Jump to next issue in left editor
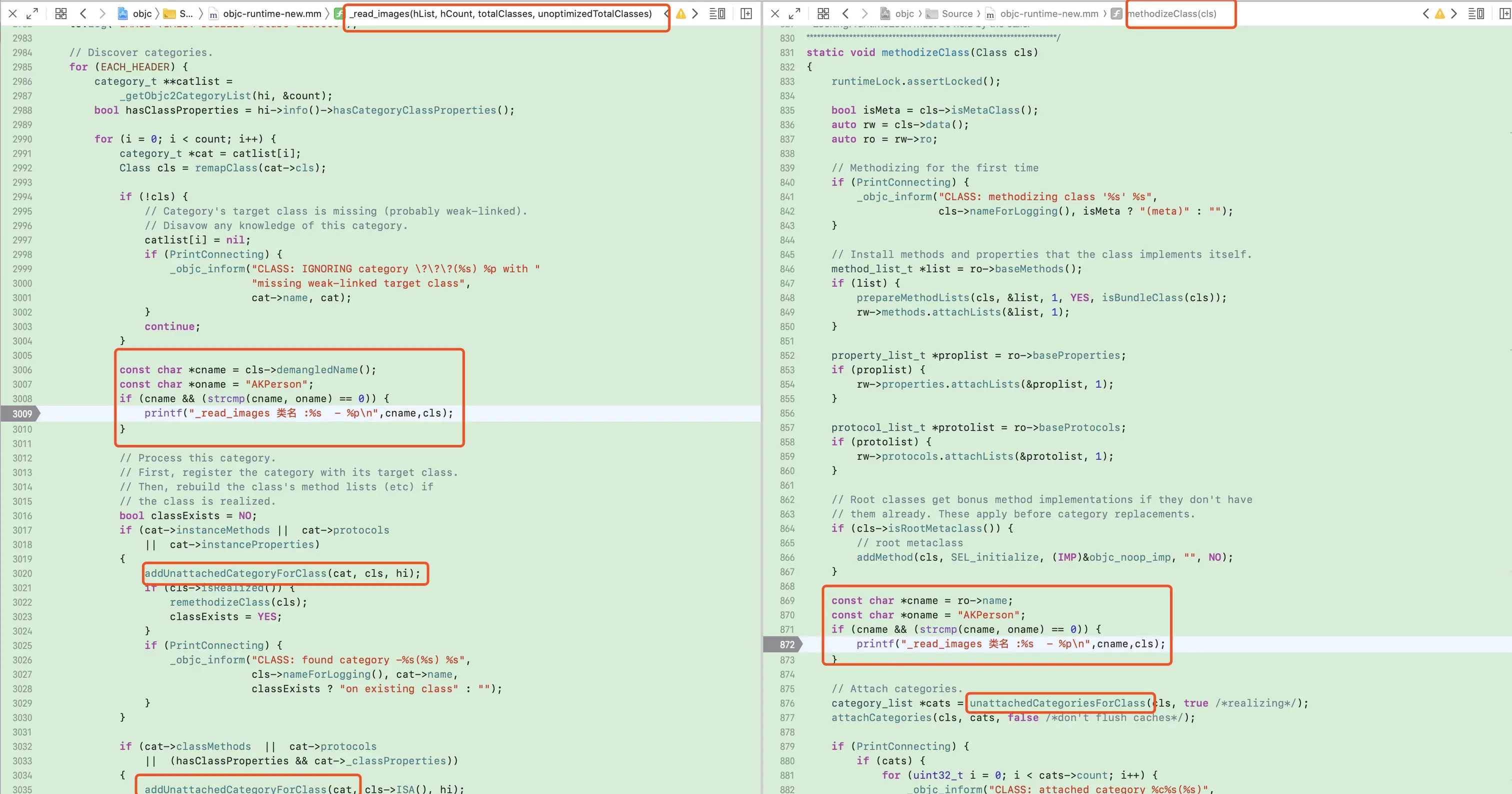Screen dimensions: 1512x794 click(x=695, y=13)
